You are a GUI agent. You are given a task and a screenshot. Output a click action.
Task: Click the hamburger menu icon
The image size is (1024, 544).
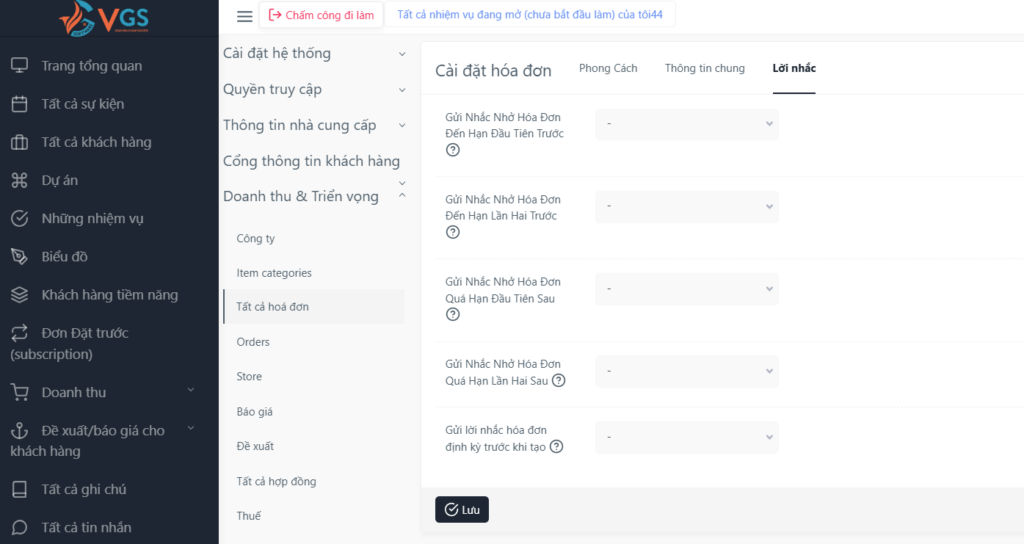[x=244, y=16]
